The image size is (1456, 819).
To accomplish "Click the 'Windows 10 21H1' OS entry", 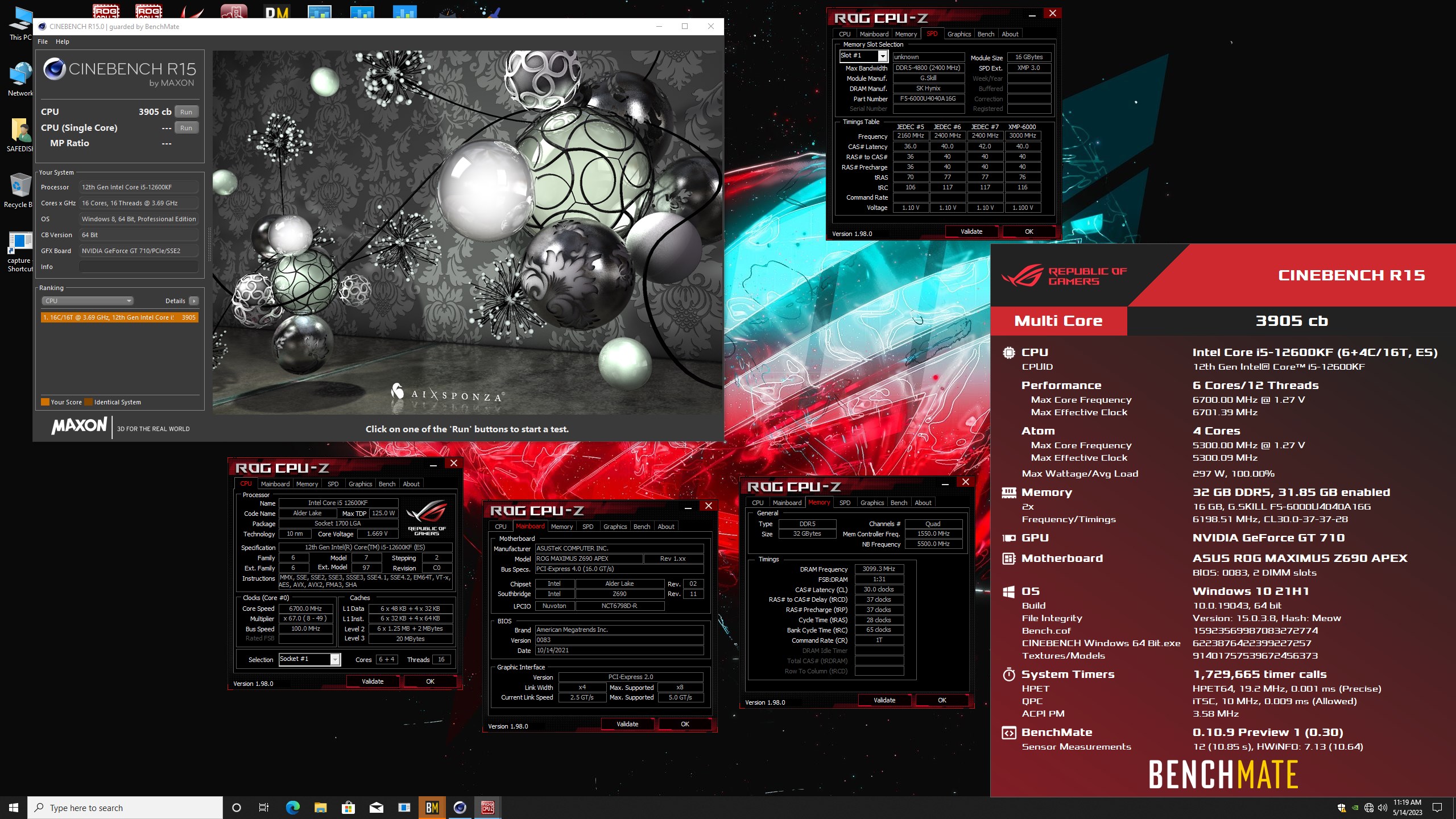I will [x=1251, y=591].
